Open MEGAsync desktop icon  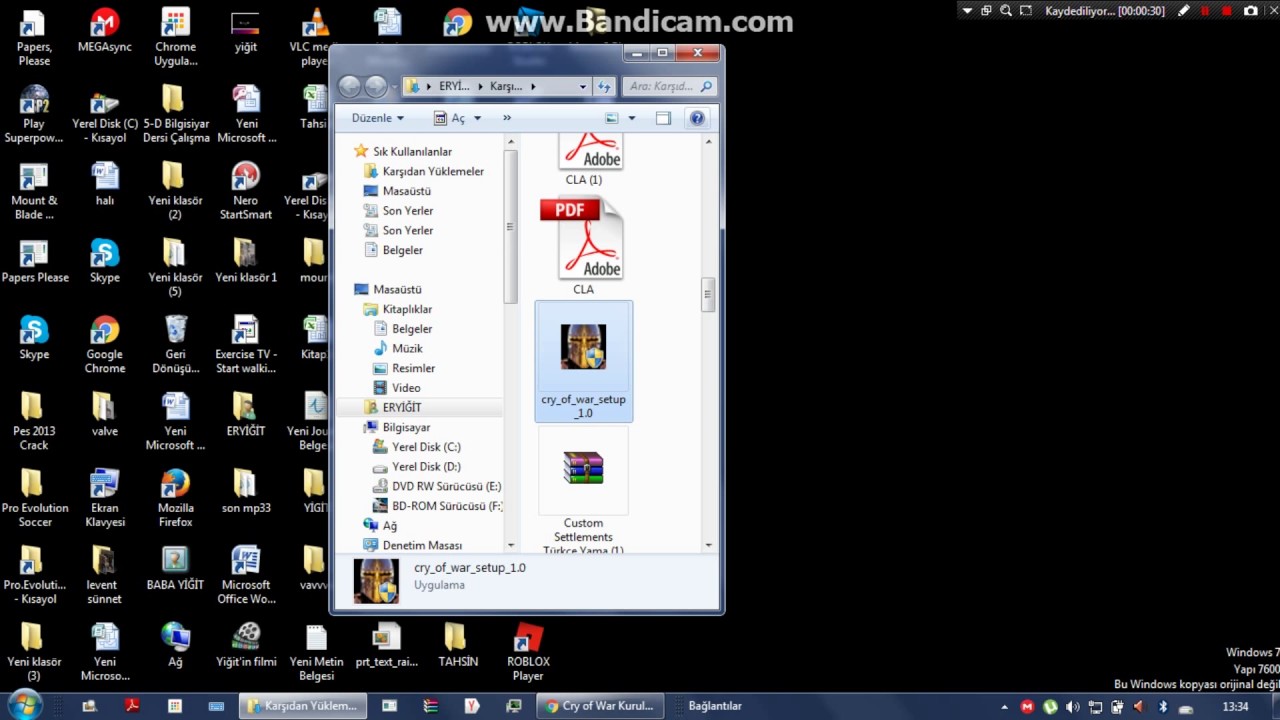[105, 30]
